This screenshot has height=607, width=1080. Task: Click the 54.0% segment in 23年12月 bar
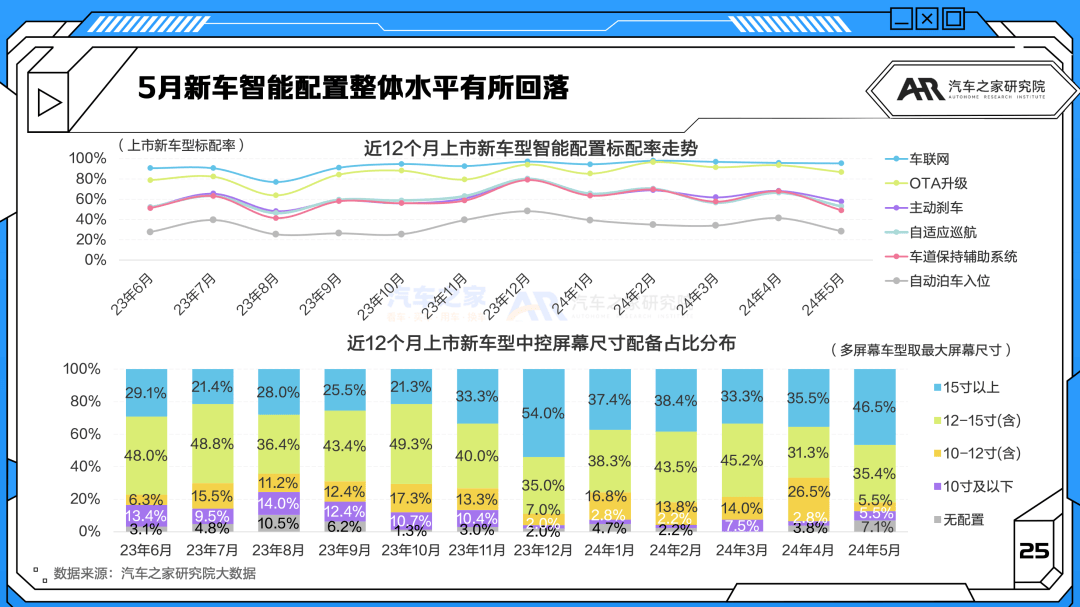[543, 413]
